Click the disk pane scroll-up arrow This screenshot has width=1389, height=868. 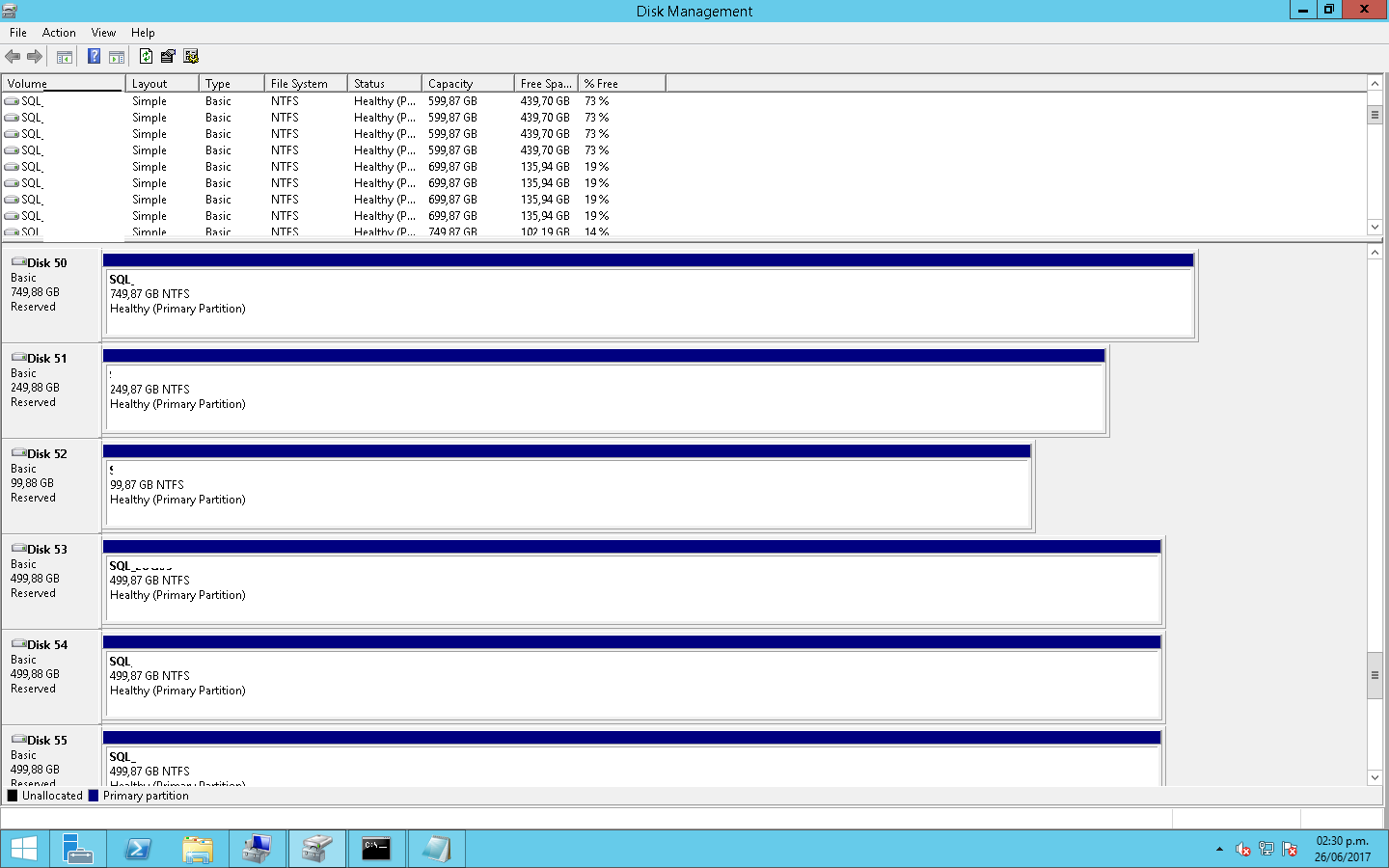point(1375,252)
